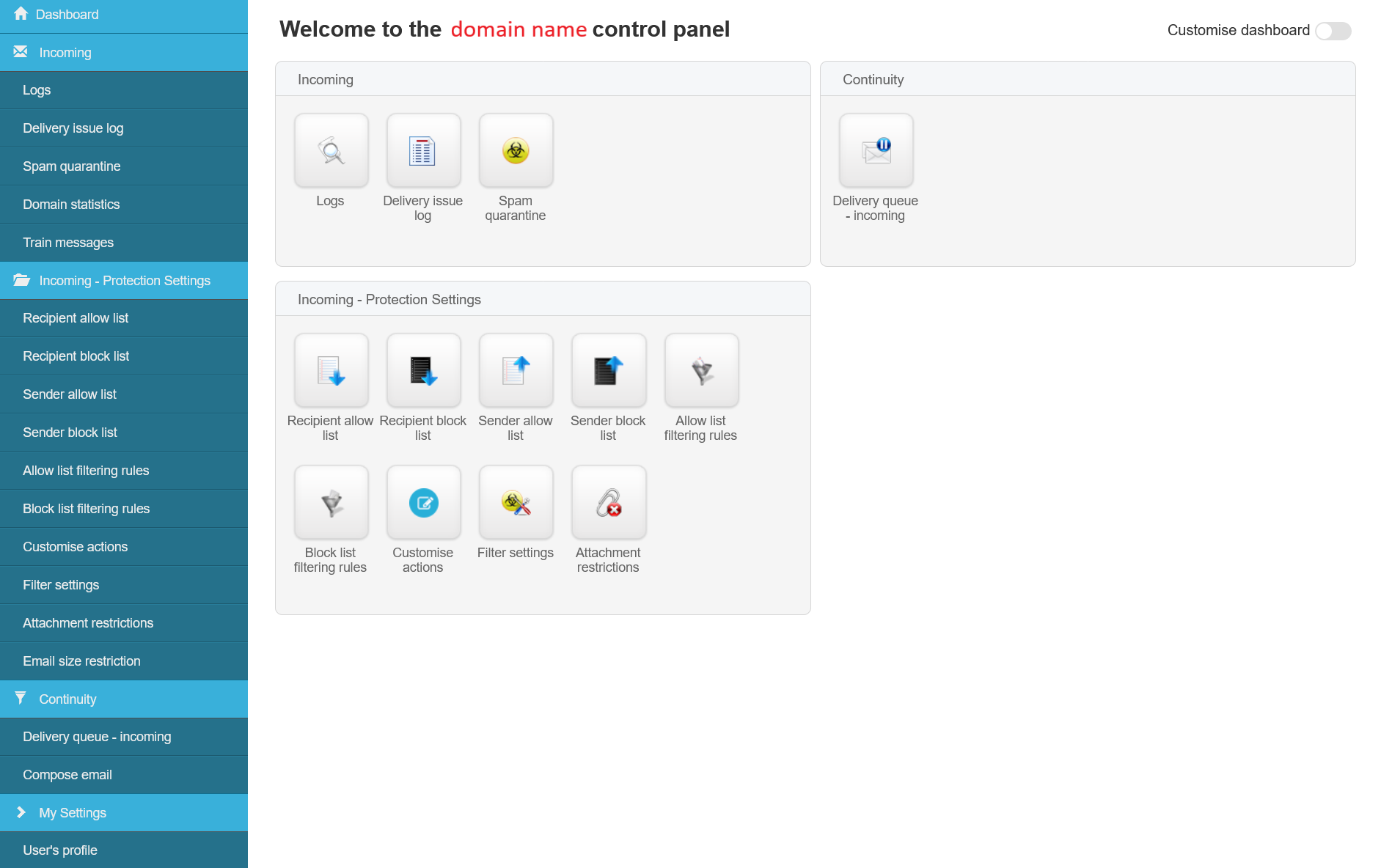The width and height of the screenshot is (1392, 868).
Task: Click the Incoming panel header
Action: point(543,79)
